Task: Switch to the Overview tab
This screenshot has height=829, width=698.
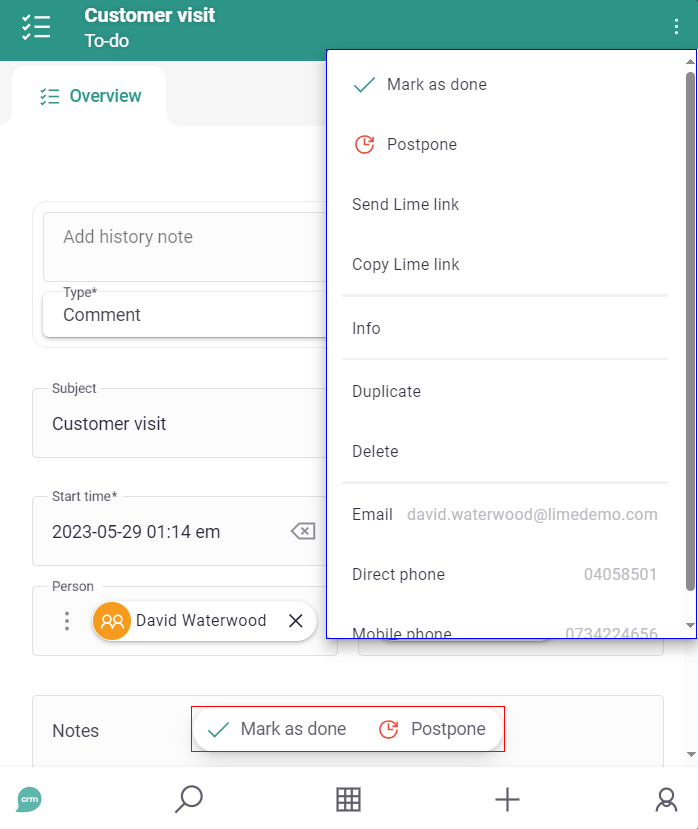Action: pos(91,97)
